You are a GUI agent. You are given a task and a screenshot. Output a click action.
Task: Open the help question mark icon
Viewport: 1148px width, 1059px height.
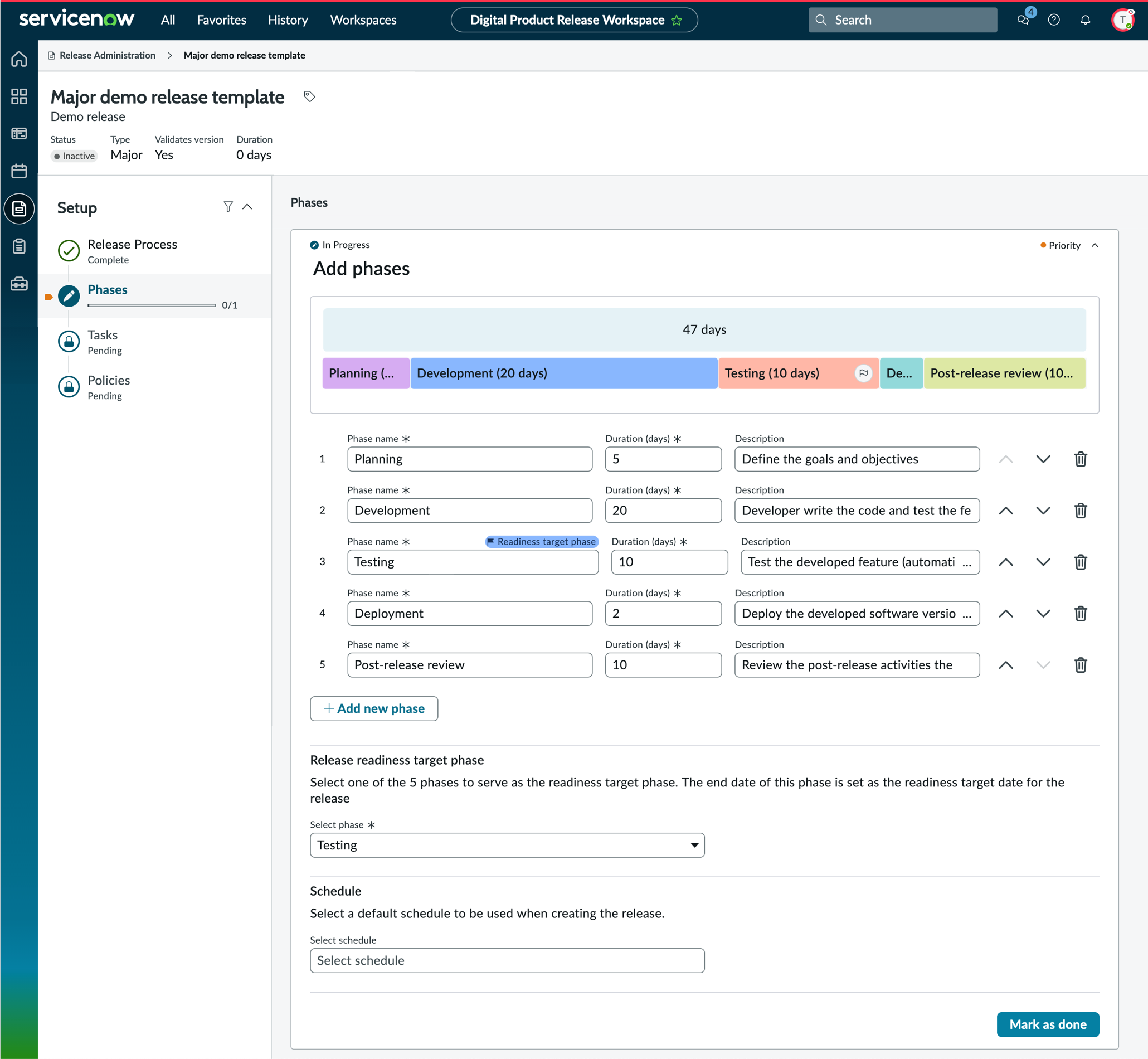click(1053, 20)
